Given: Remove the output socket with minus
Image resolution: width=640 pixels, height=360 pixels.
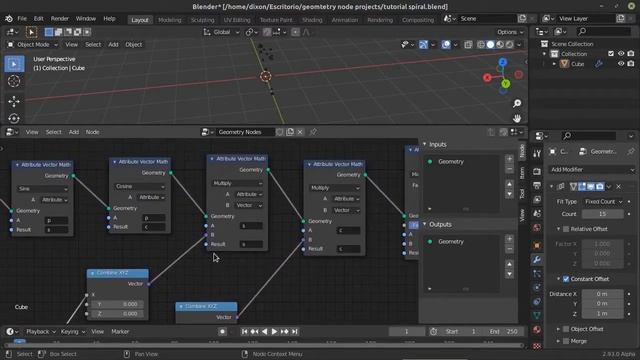Looking at the screenshot, I should coord(509,249).
